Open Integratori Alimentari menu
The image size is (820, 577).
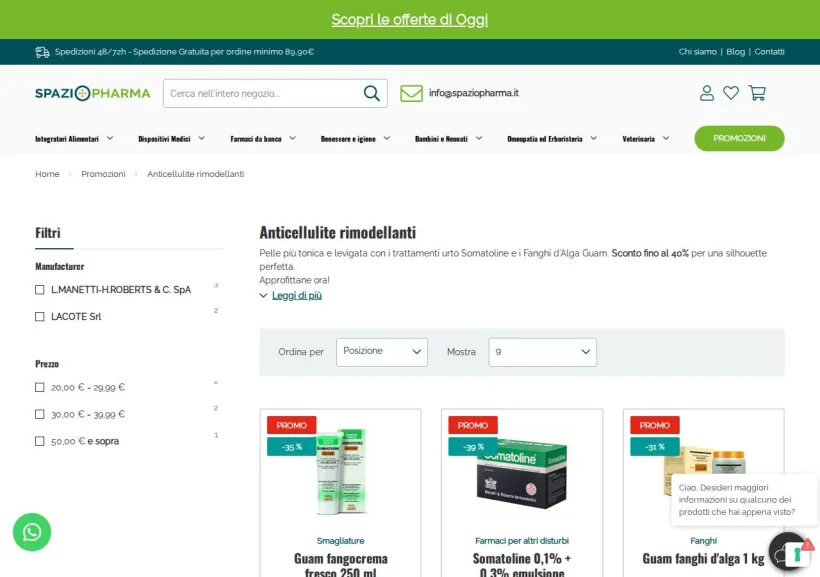coord(67,139)
